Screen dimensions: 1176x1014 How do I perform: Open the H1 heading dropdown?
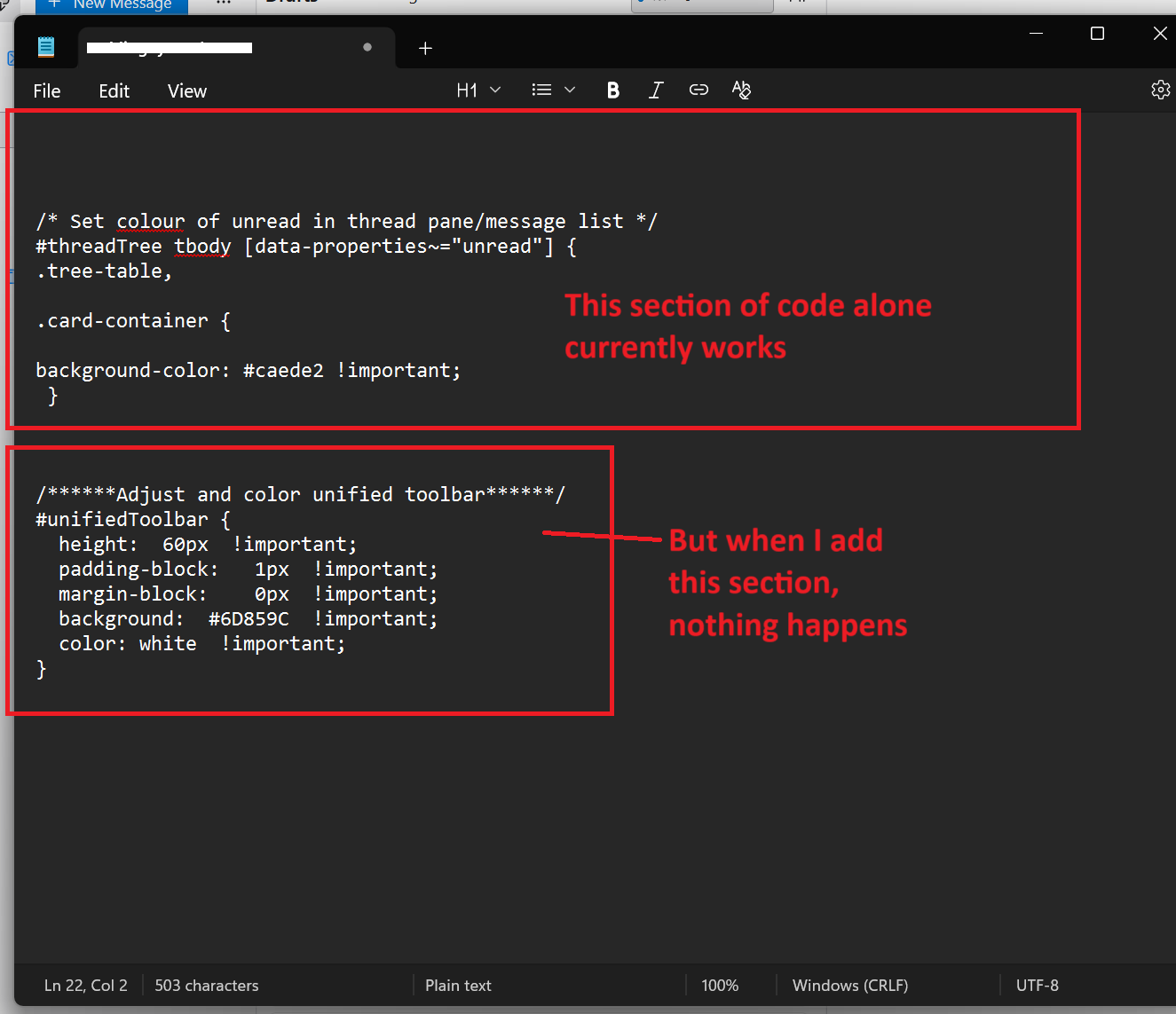(478, 90)
